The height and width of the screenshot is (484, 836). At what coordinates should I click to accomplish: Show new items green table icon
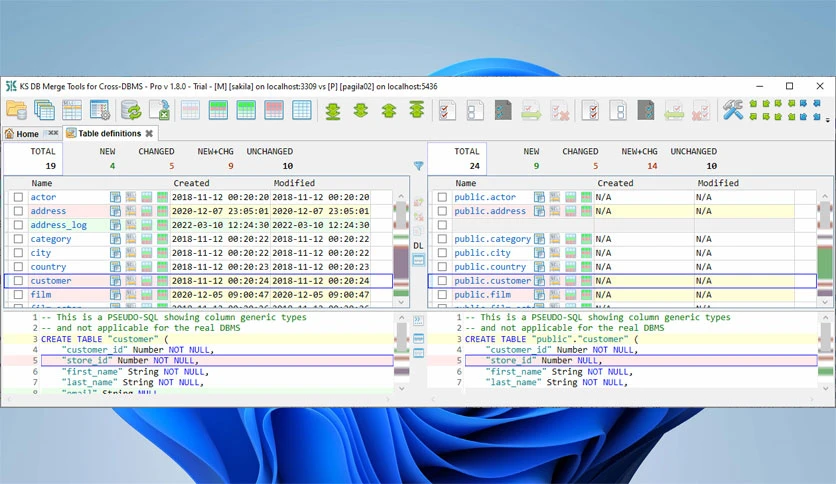pyautogui.click(x=246, y=110)
